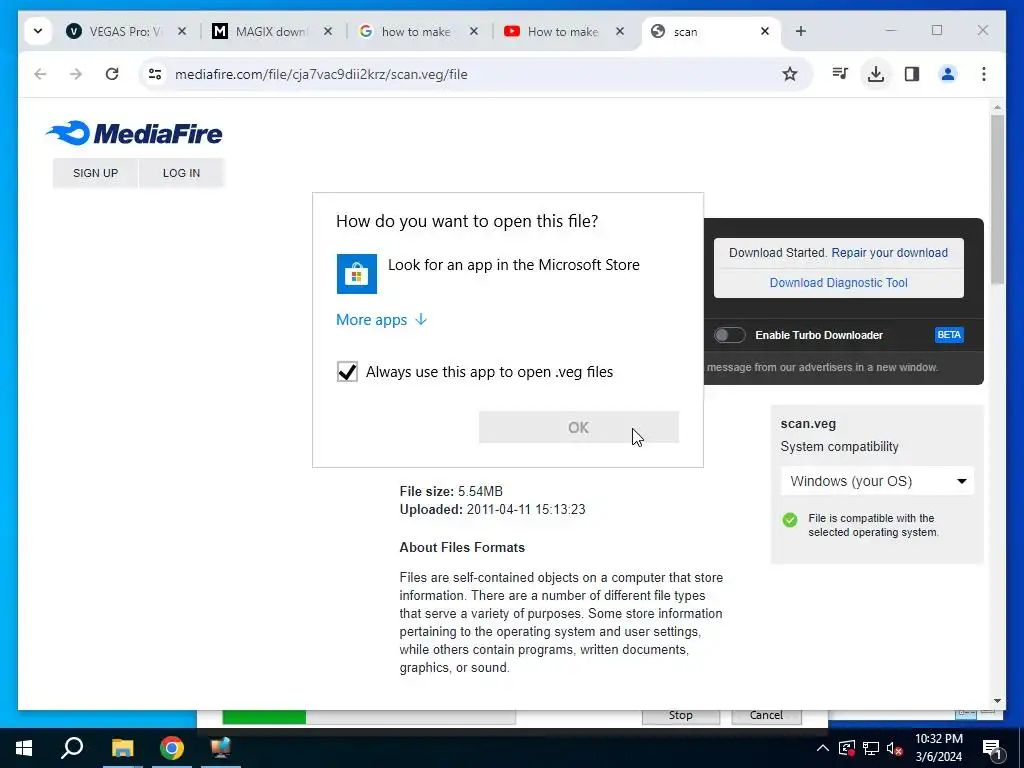1024x768 pixels.
Task: Click the Uploaded date text
Action: click(x=492, y=509)
